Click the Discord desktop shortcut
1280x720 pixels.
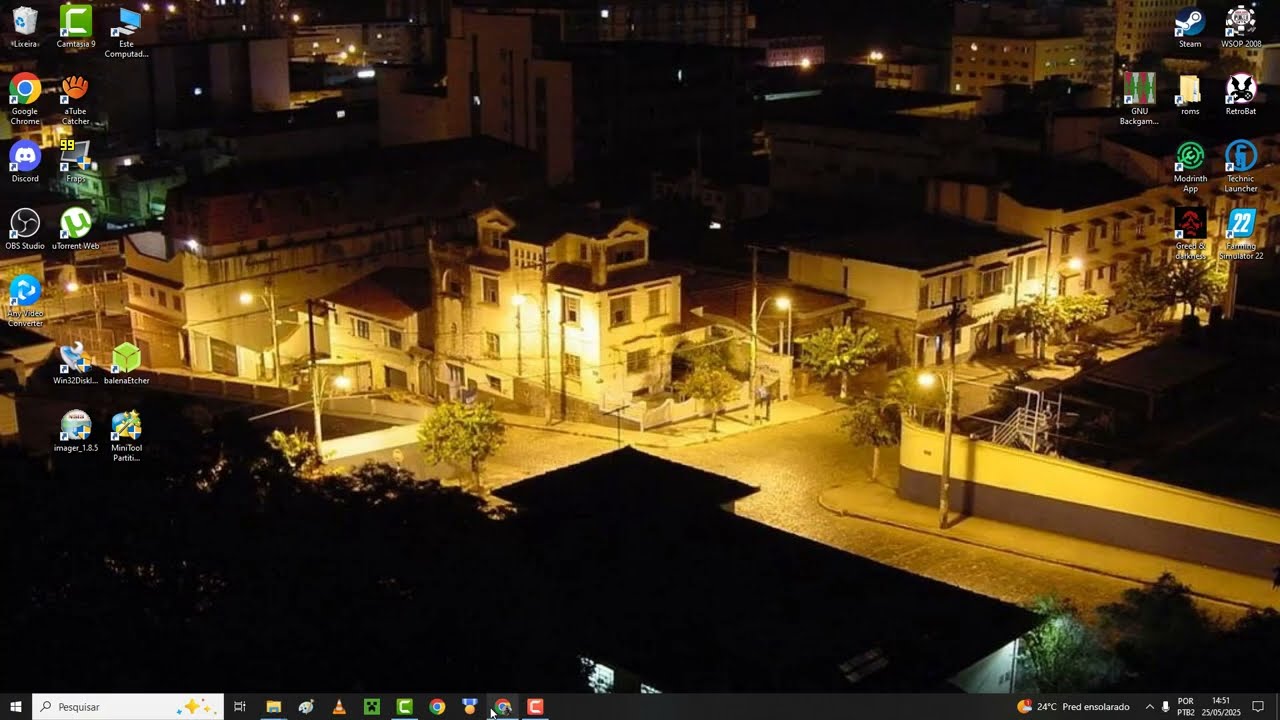[25, 162]
